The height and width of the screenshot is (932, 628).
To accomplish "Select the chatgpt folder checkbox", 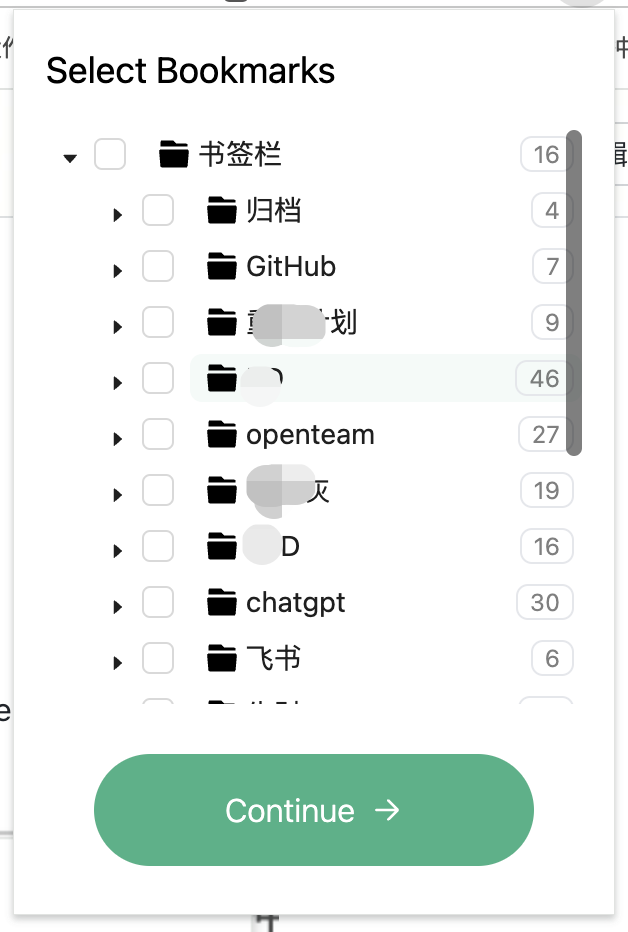I will [158, 603].
